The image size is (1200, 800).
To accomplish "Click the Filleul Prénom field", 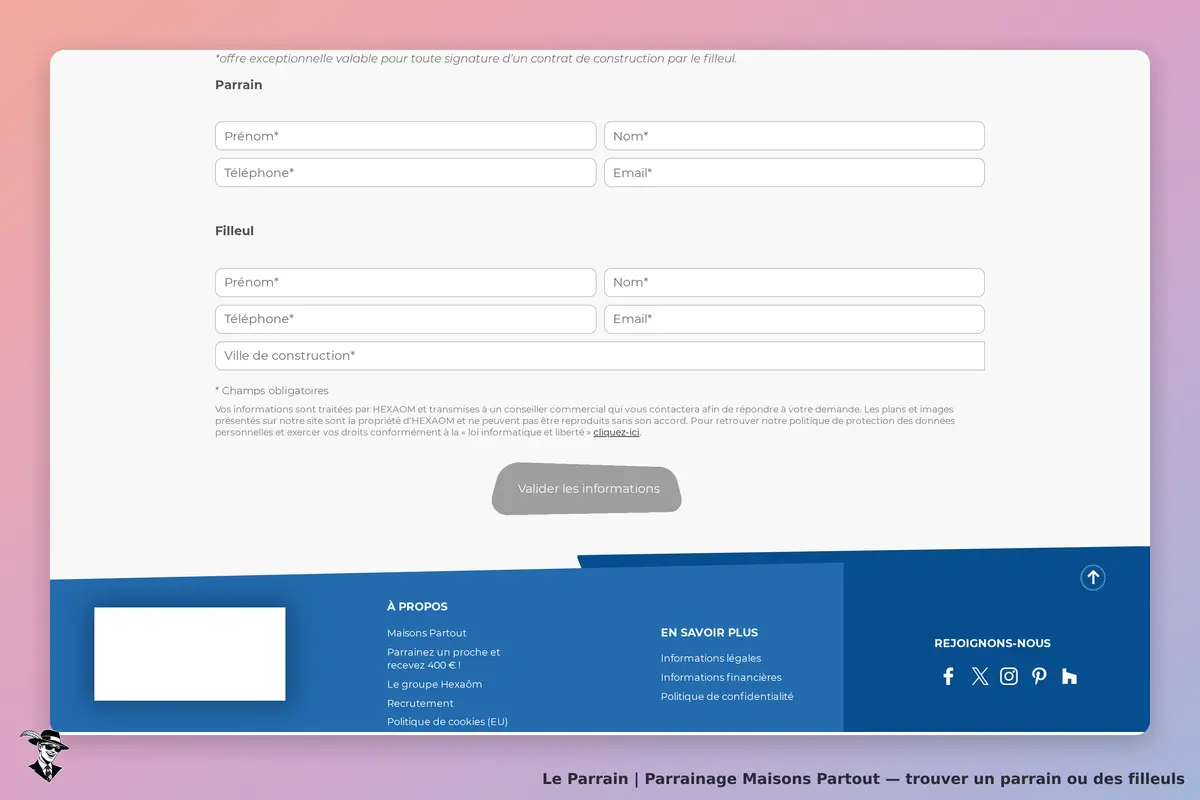I will (x=405, y=282).
